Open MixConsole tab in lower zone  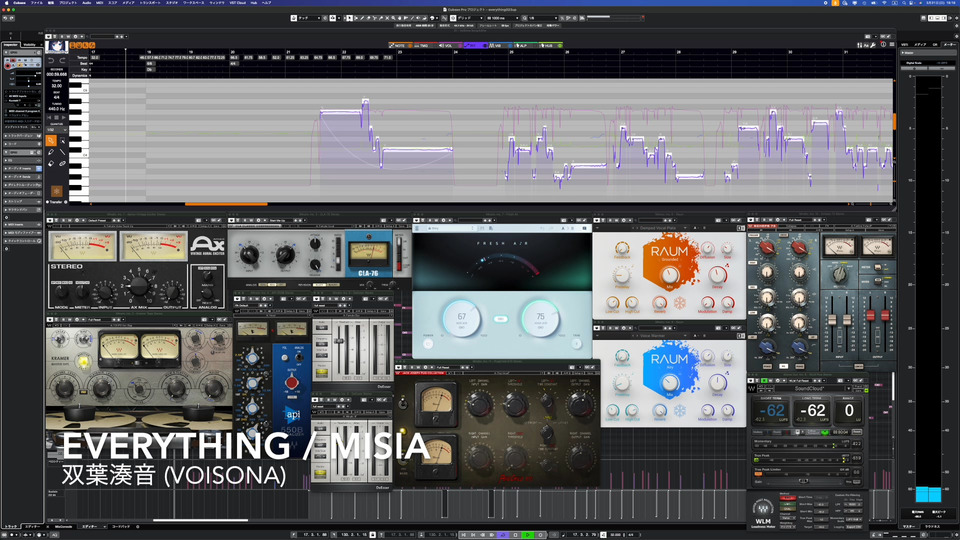coord(64,527)
